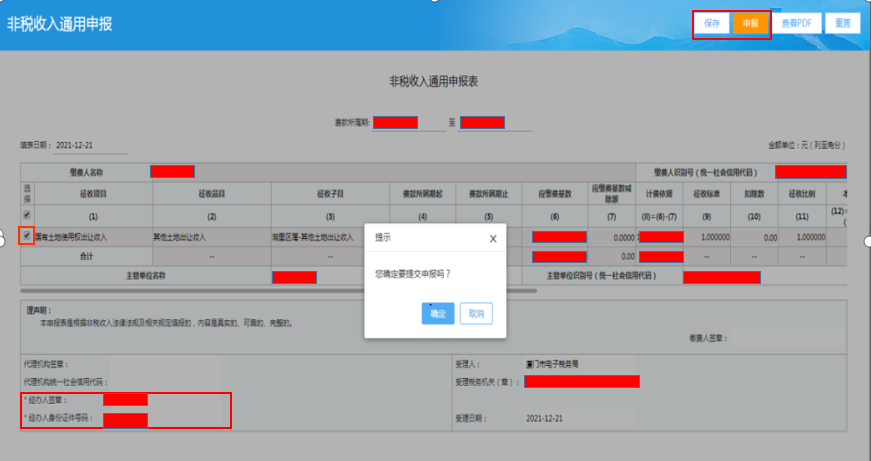The width and height of the screenshot is (871, 461).
Task: Click the 代理机构签章 field
Action: [166, 364]
